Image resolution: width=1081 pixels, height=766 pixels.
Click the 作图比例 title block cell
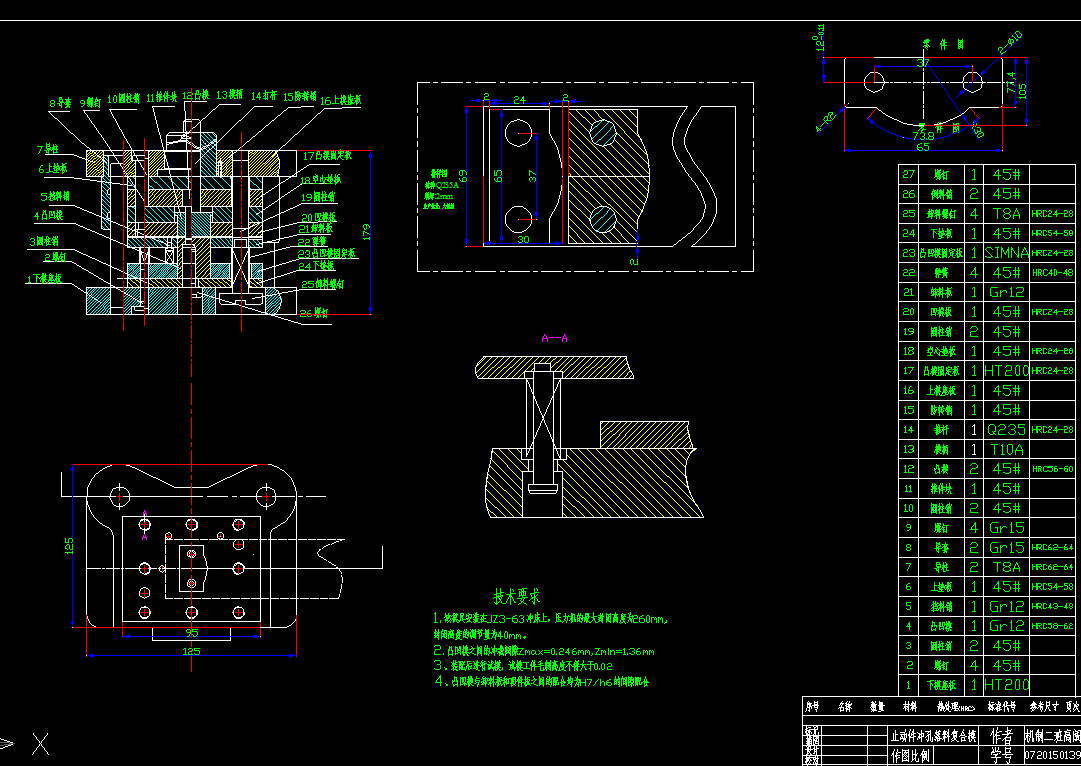pos(911,756)
